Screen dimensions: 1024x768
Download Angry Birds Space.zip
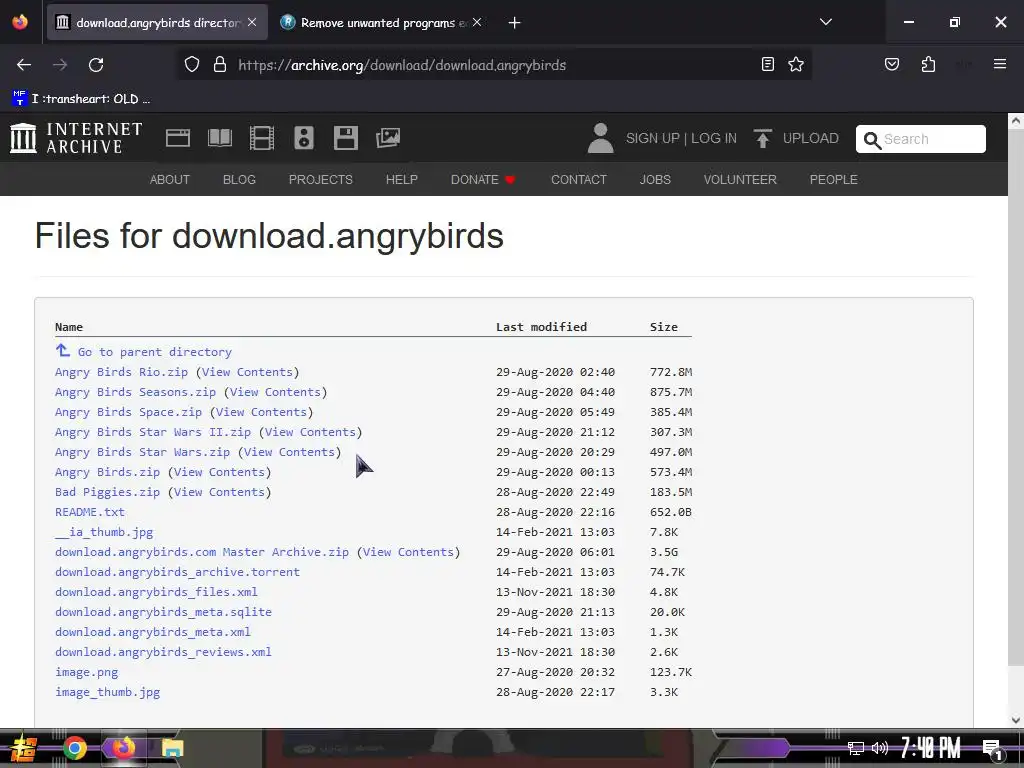click(x=129, y=412)
